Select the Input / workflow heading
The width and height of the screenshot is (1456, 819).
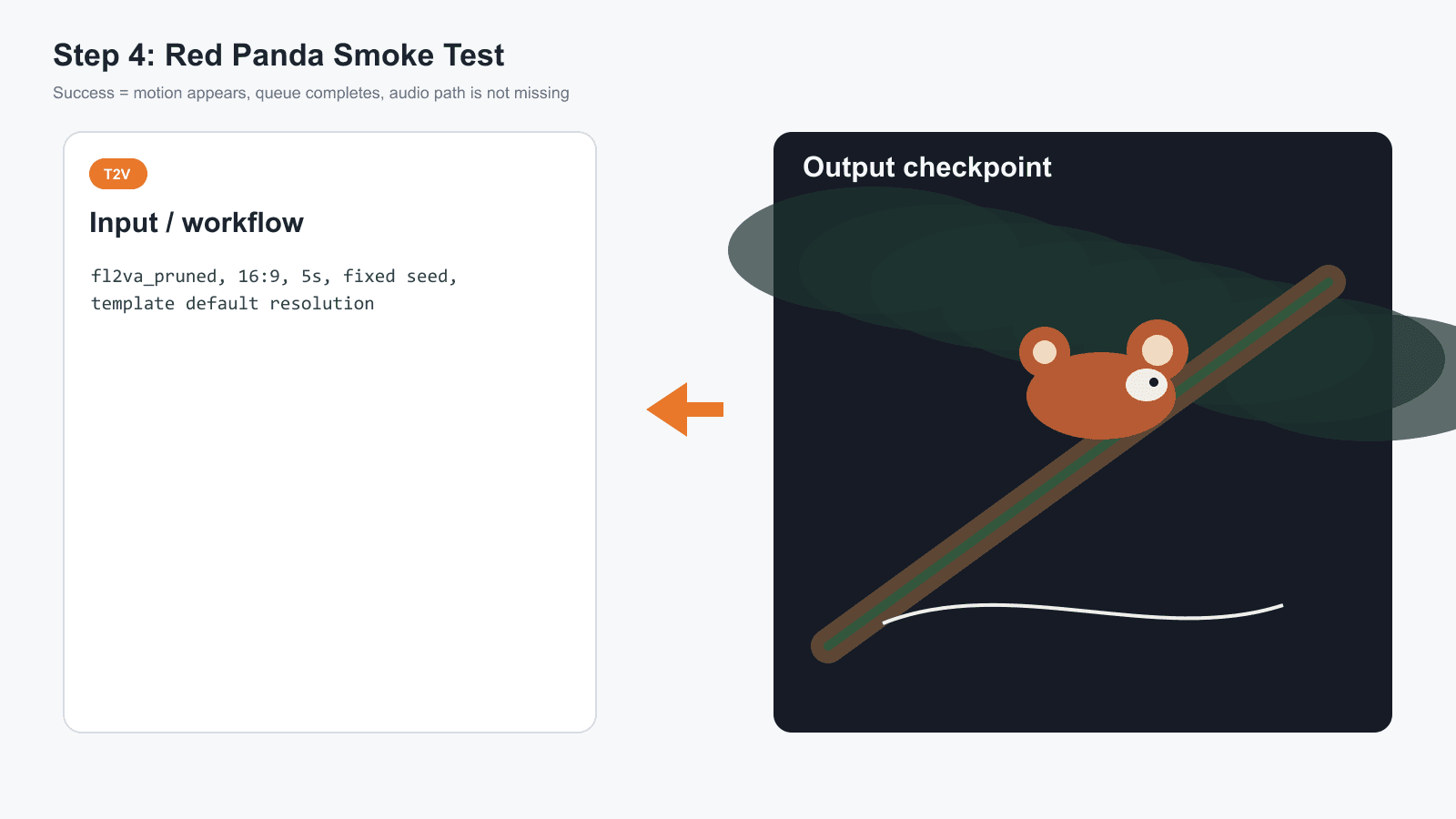(197, 223)
